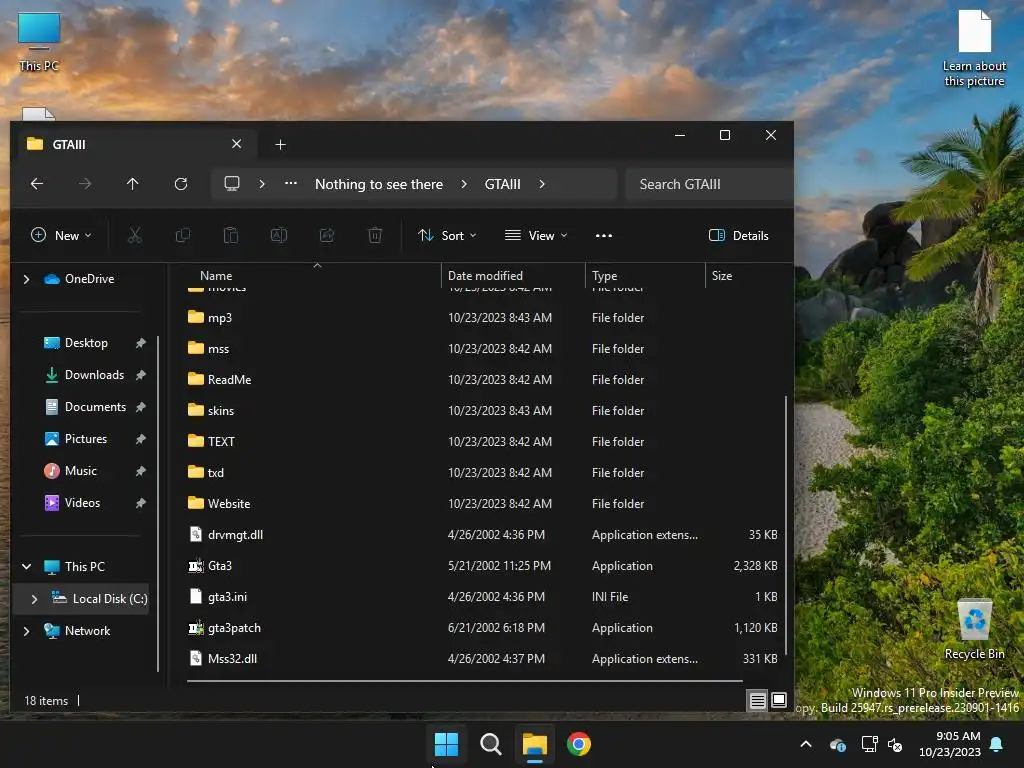The height and width of the screenshot is (768, 1024).
Task: Switch to details list view icon in status bar
Action: (758, 701)
